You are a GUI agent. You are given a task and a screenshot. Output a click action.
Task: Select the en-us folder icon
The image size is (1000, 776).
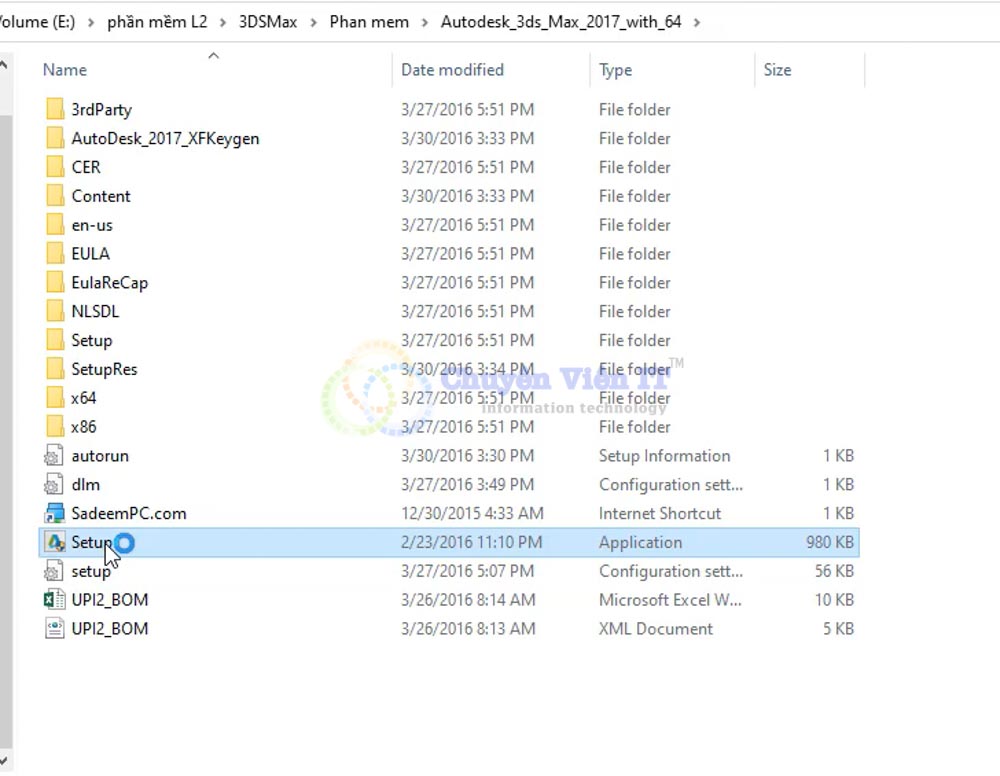pos(55,224)
